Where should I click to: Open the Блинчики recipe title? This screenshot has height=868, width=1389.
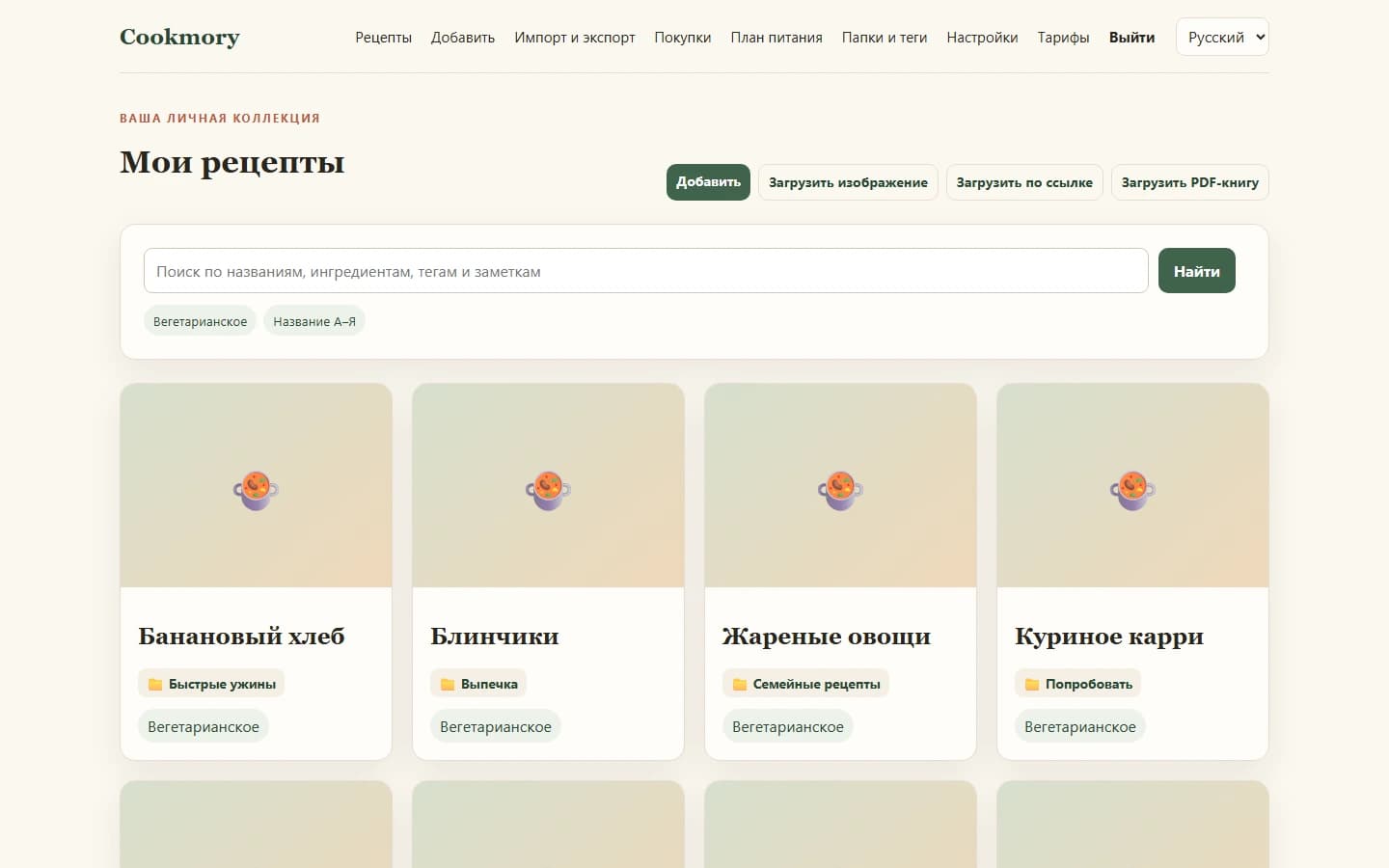pos(495,637)
